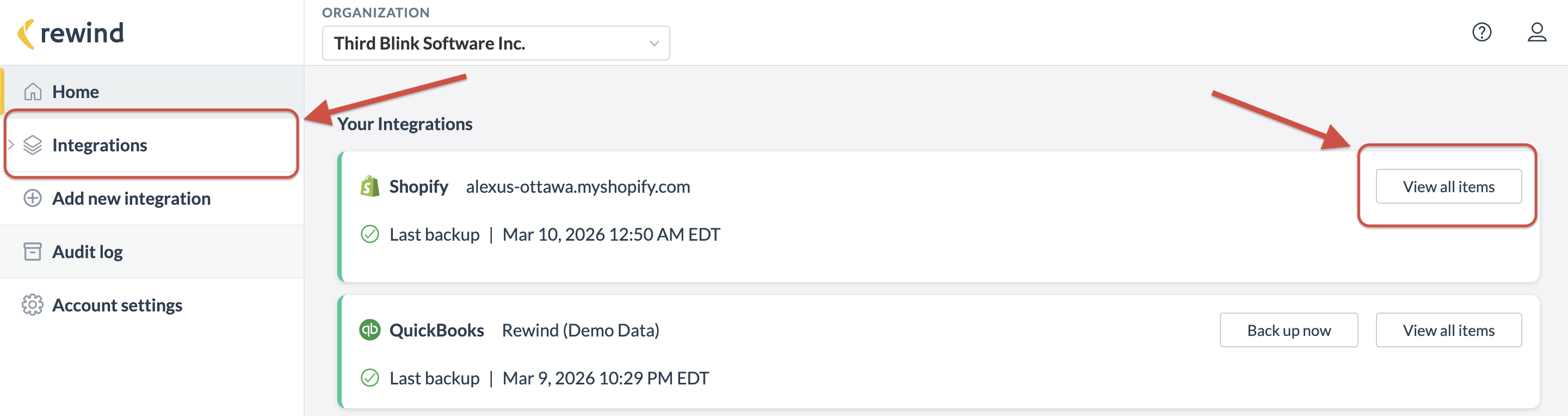Open the Audit log archive icon
The image size is (1568, 416).
pos(32,251)
